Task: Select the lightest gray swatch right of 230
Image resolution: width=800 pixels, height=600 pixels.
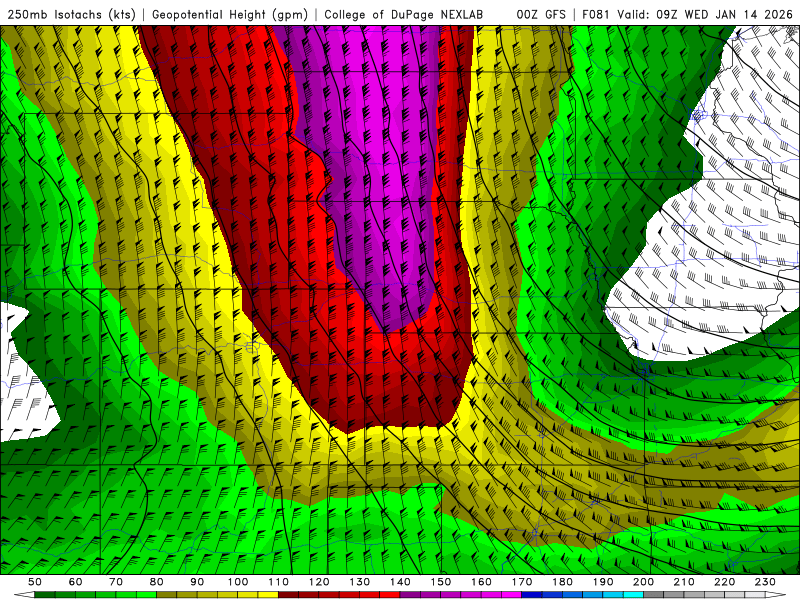Action: [755, 595]
